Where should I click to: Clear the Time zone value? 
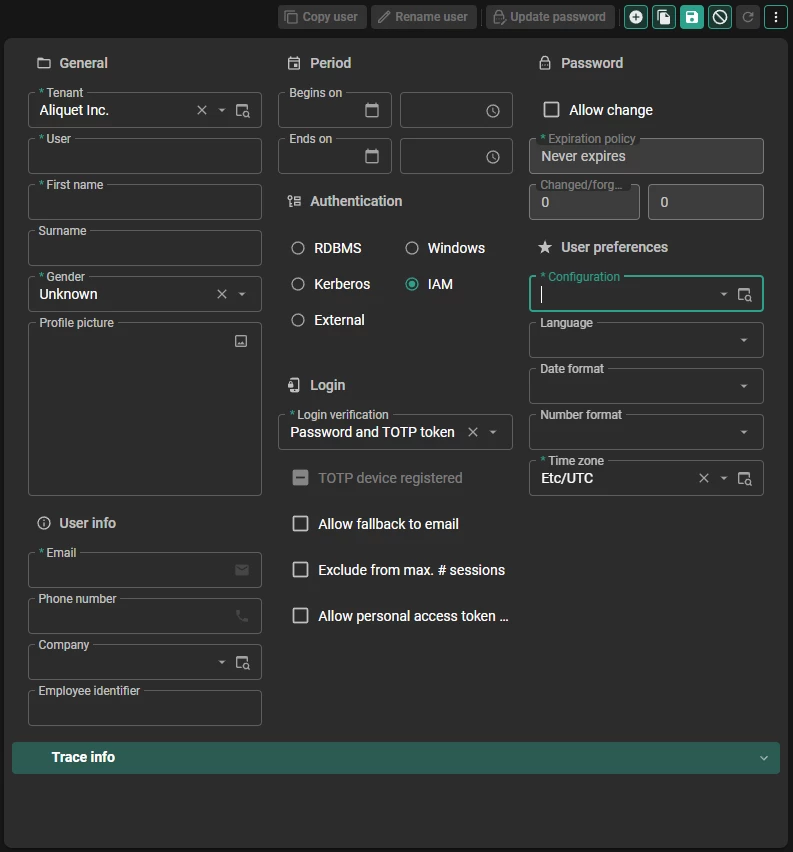click(704, 479)
